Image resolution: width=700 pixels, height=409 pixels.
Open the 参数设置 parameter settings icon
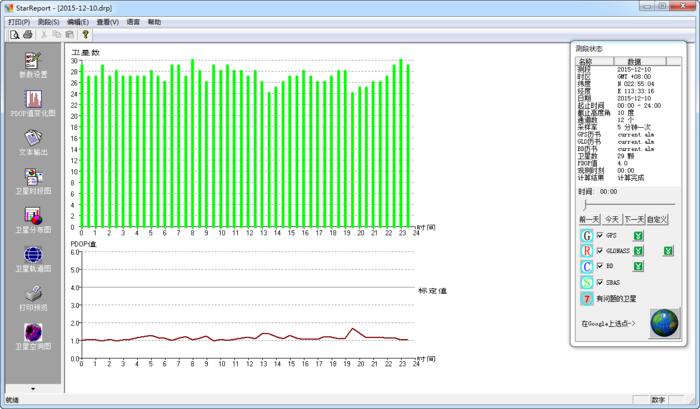pyautogui.click(x=32, y=62)
